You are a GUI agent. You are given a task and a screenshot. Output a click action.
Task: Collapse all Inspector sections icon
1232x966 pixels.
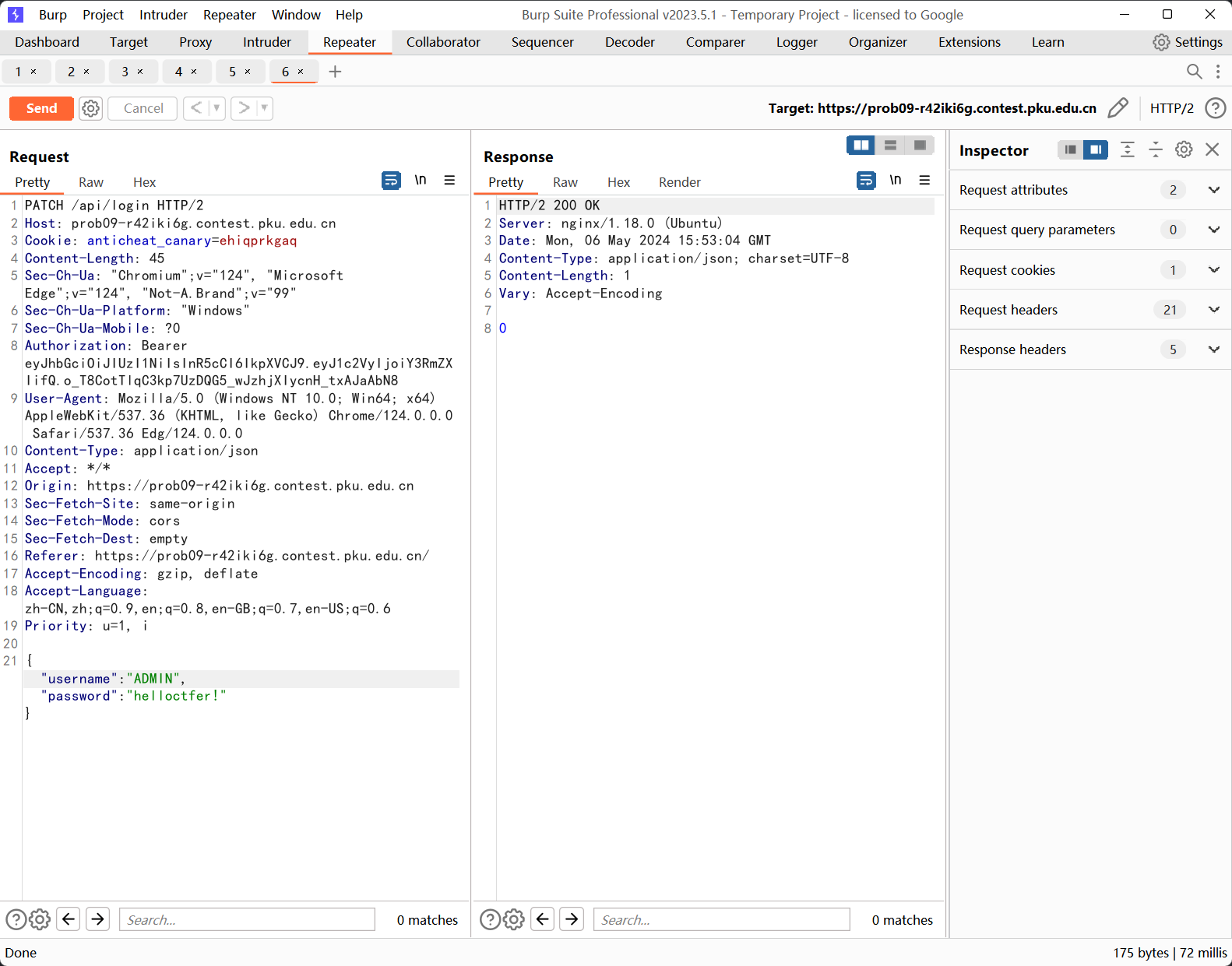coord(1156,149)
